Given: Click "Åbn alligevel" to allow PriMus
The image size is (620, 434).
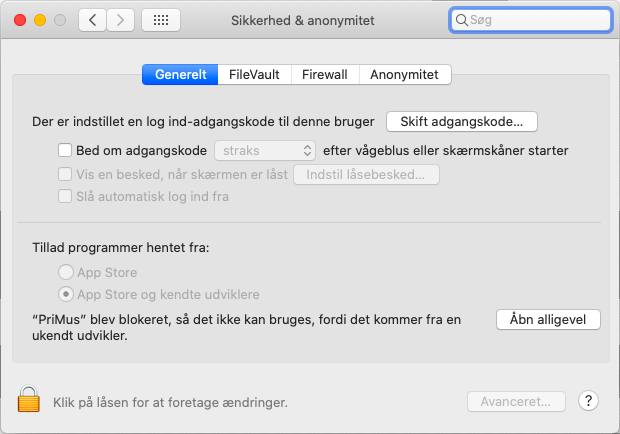Looking at the screenshot, I should tap(548, 319).
